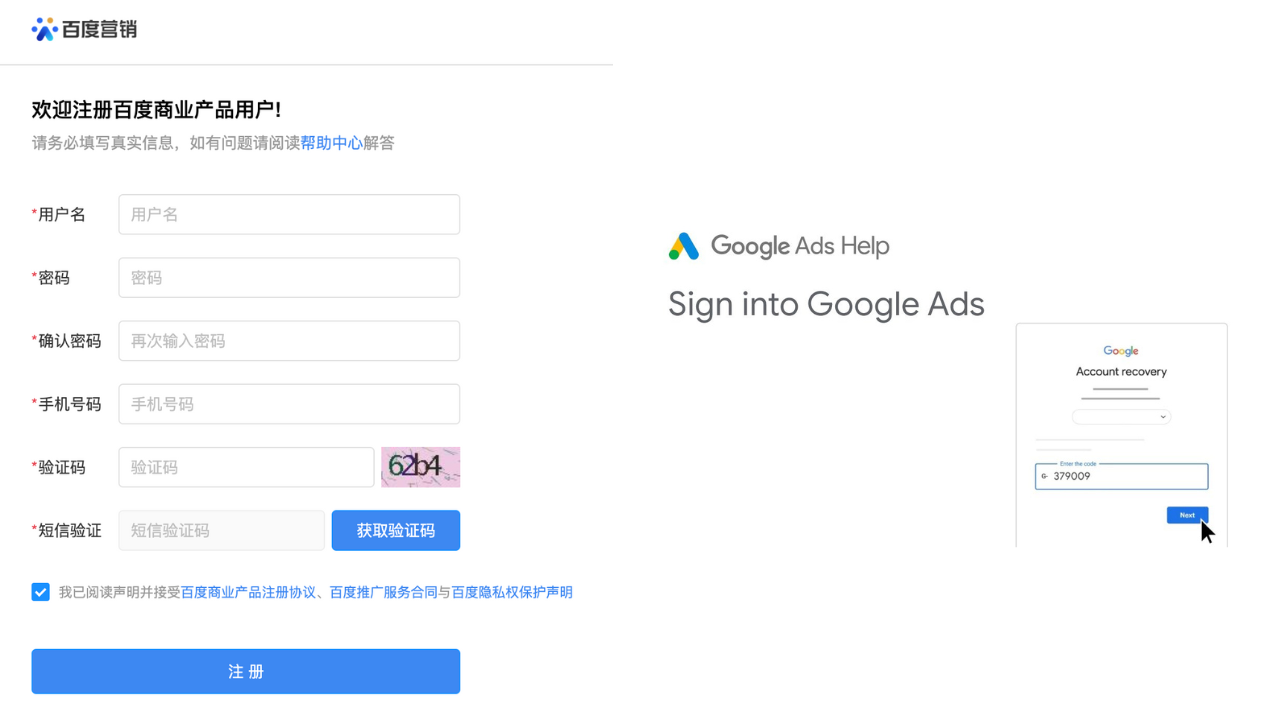
Task: Click the key icon in the code field
Action: (x=1044, y=476)
